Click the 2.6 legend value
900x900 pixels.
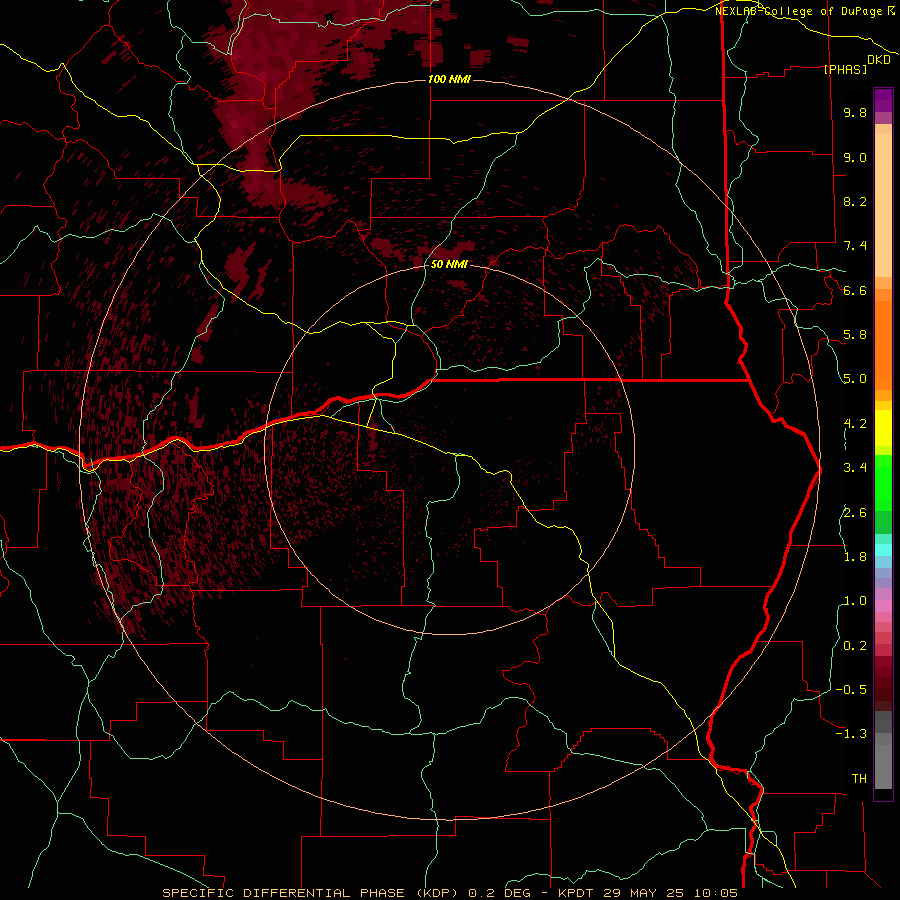click(x=855, y=512)
